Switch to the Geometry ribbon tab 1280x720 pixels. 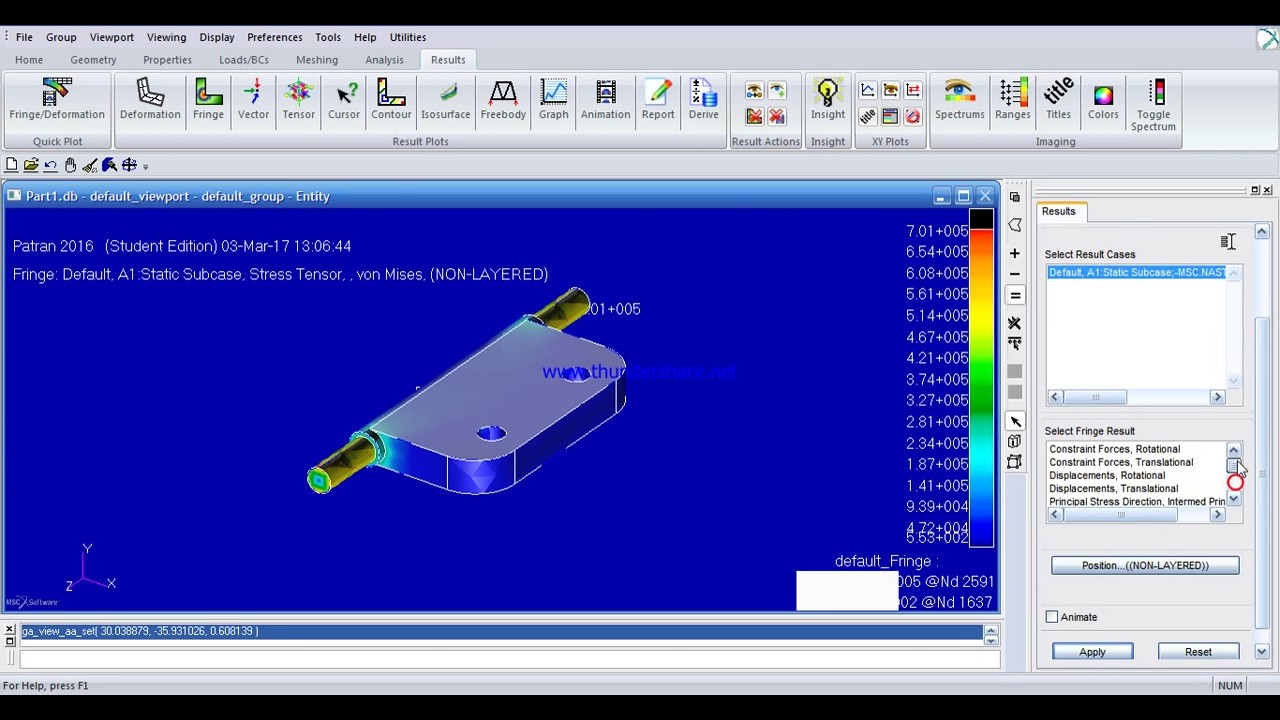point(93,60)
